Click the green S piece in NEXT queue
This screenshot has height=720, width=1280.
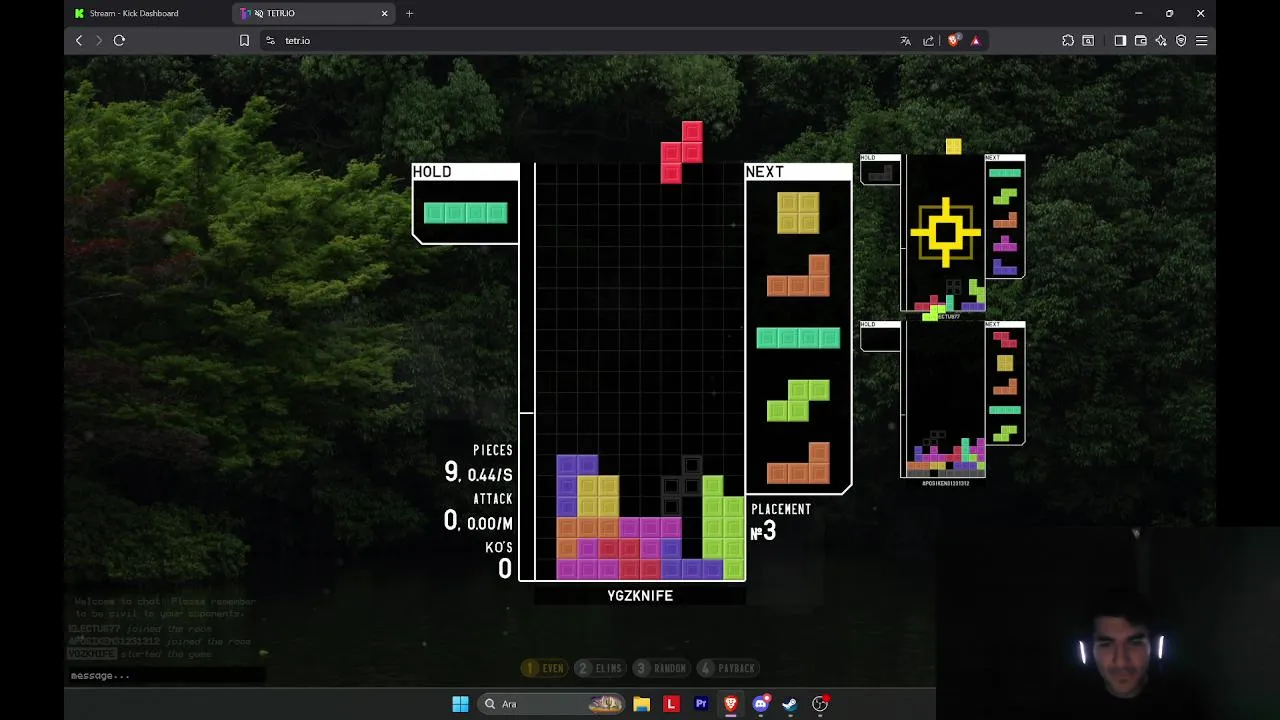(x=798, y=400)
